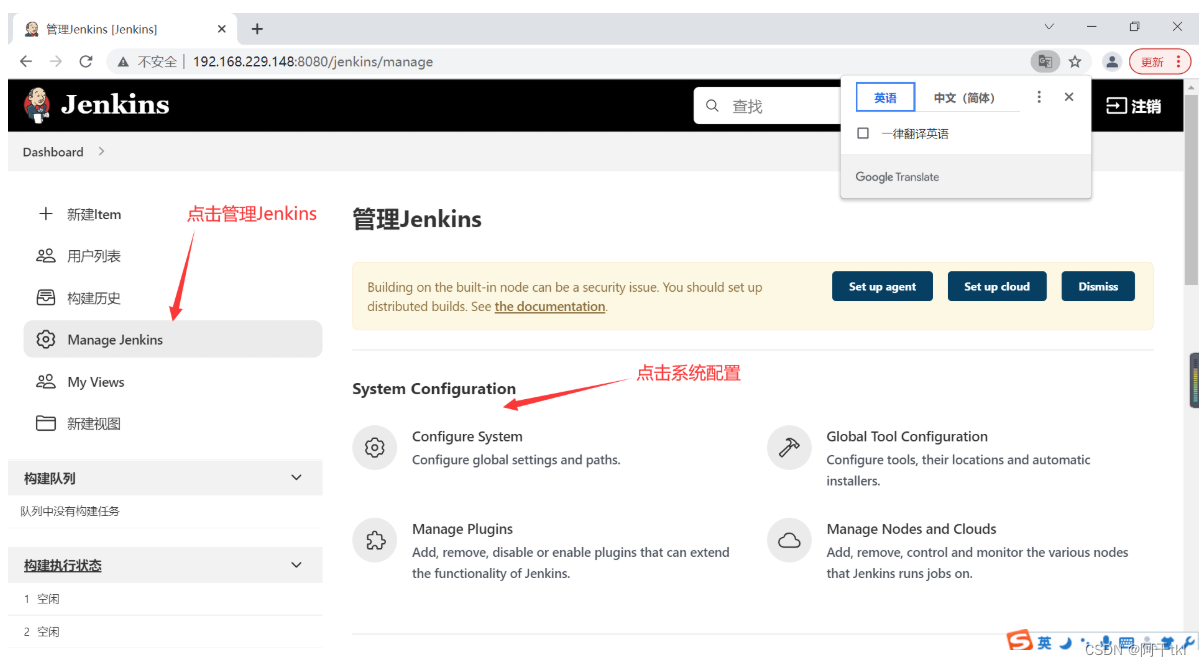Click the Jenkins butler logo icon
Viewport: 1201px width, 666px height.
click(x=37, y=105)
